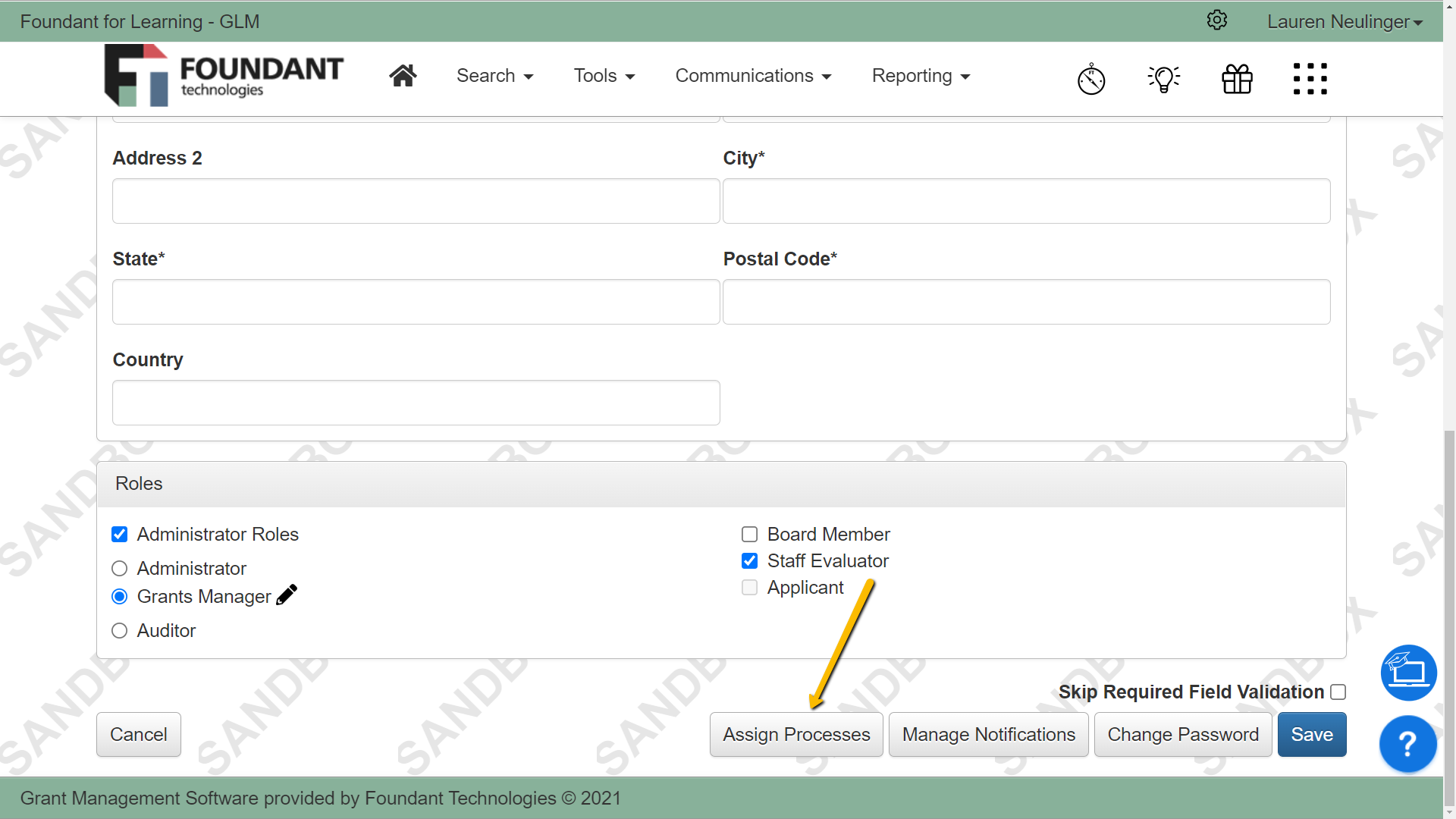
Task: Focus the State input field
Action: [416, 302]
